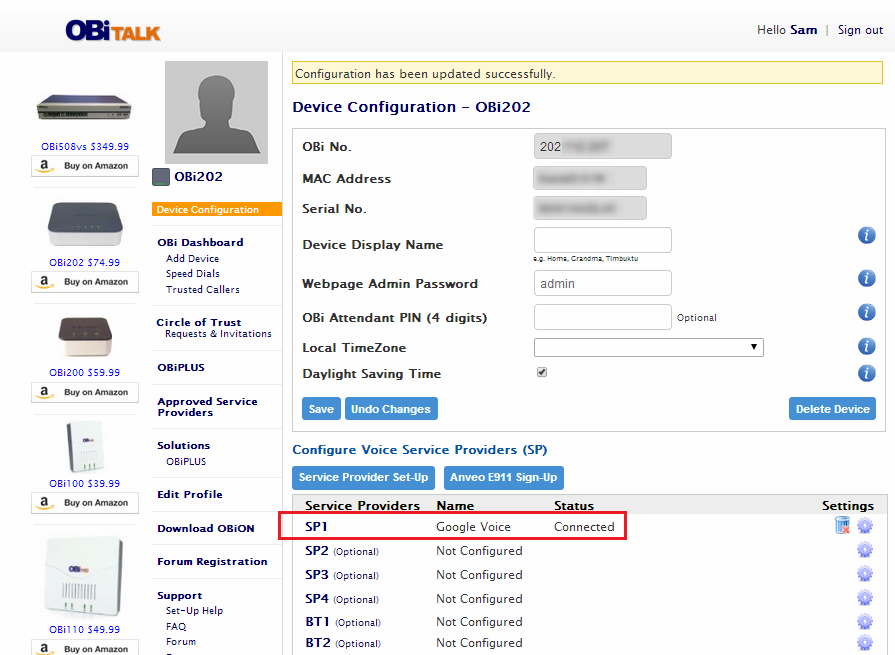Screen dimensions: 895x655
Task: Click Service Provider Set-Up button
Action: [364, 478]
